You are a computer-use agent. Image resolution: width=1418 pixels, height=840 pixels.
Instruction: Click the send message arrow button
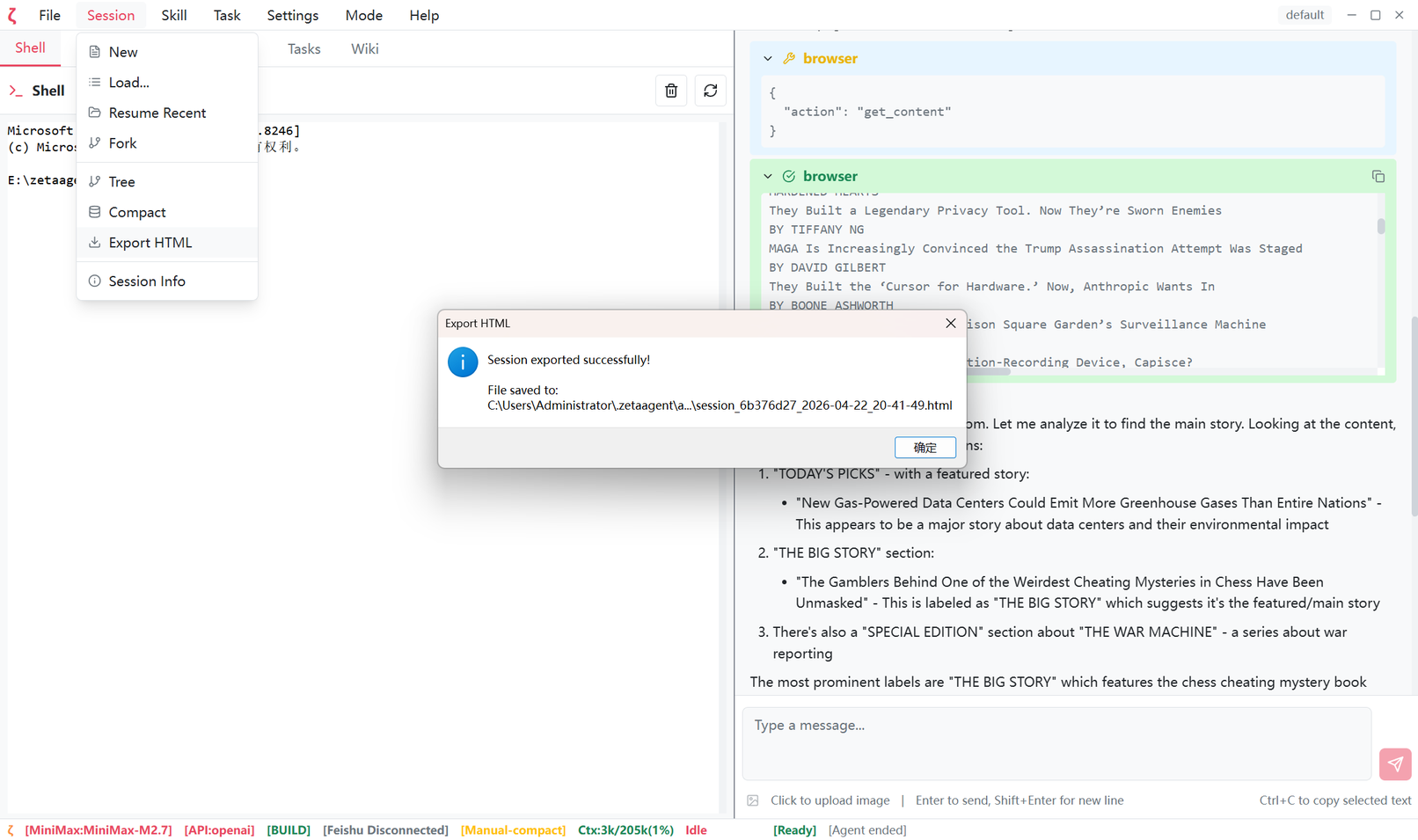[x=1394, y=763]
